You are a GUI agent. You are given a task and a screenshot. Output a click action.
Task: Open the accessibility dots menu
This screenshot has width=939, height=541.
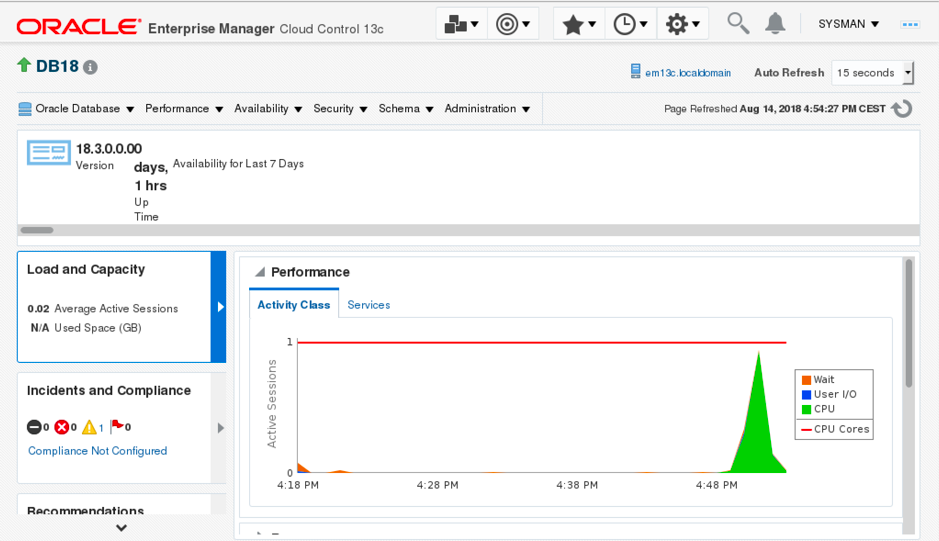[910, 25]
